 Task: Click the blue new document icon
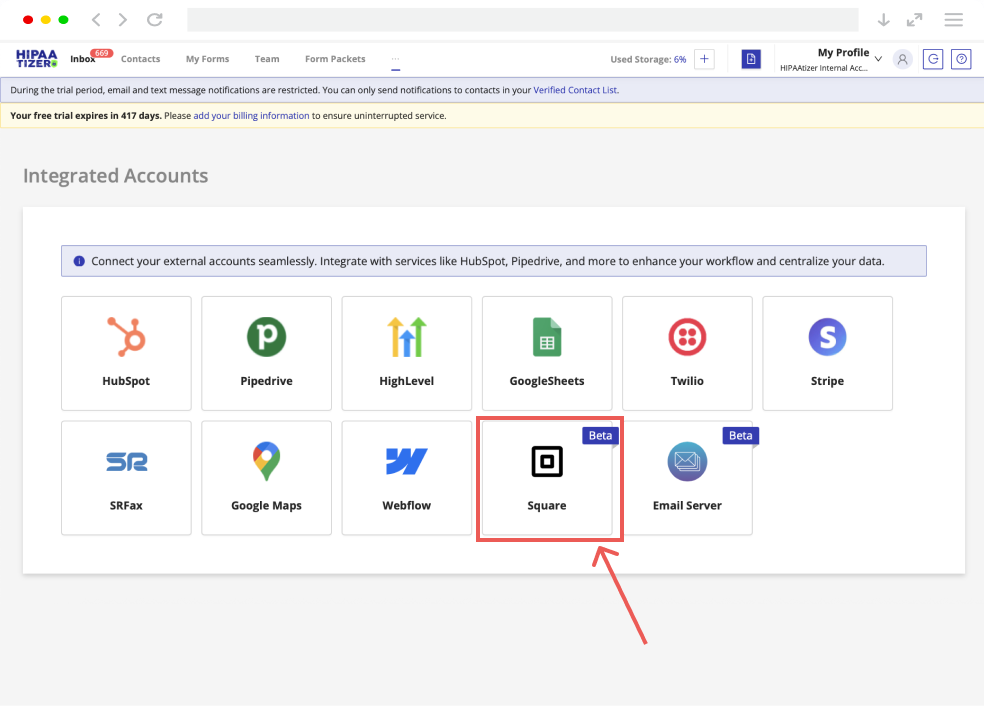tap(751, 59)
